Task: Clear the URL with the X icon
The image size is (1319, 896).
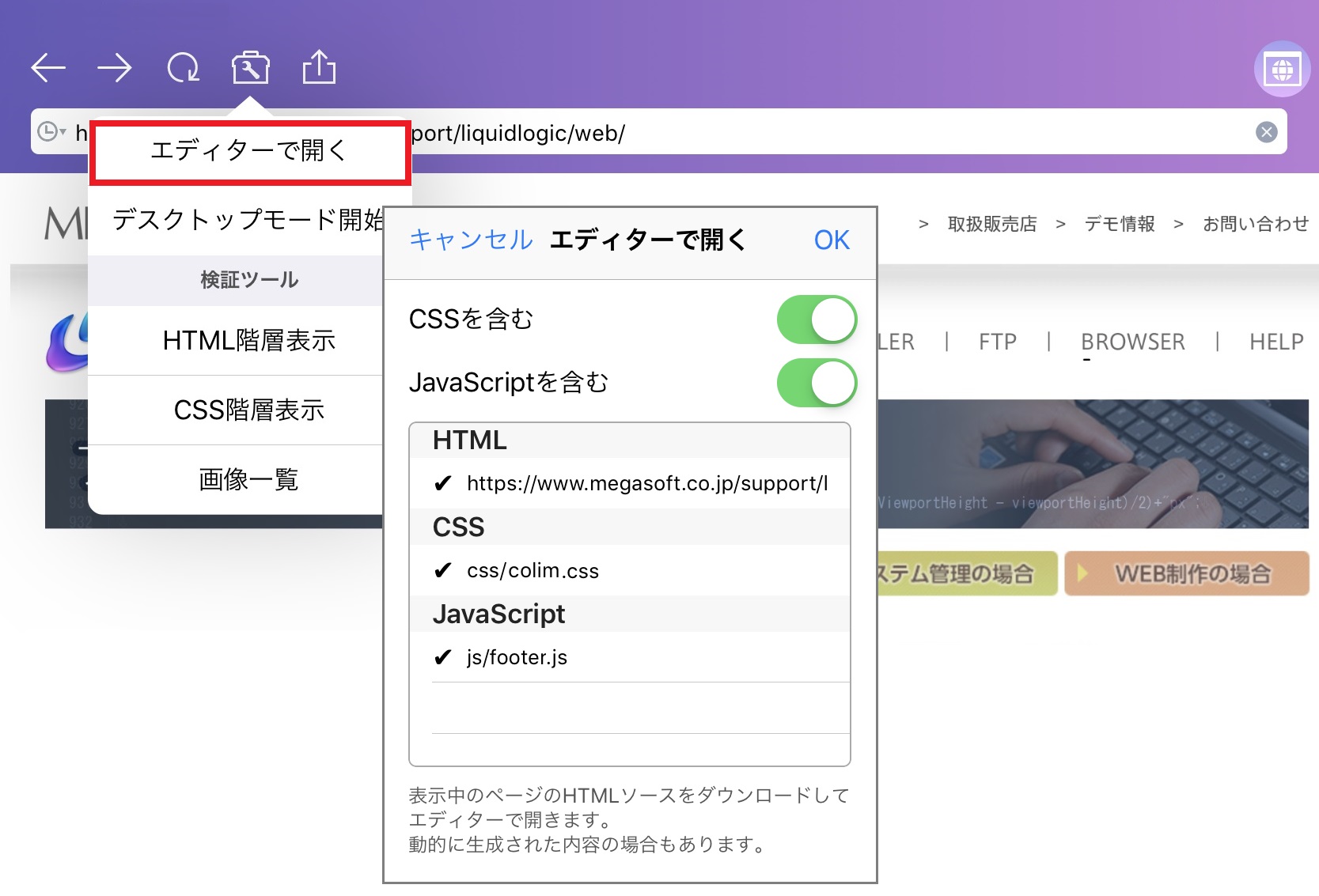Action: 1267,132
